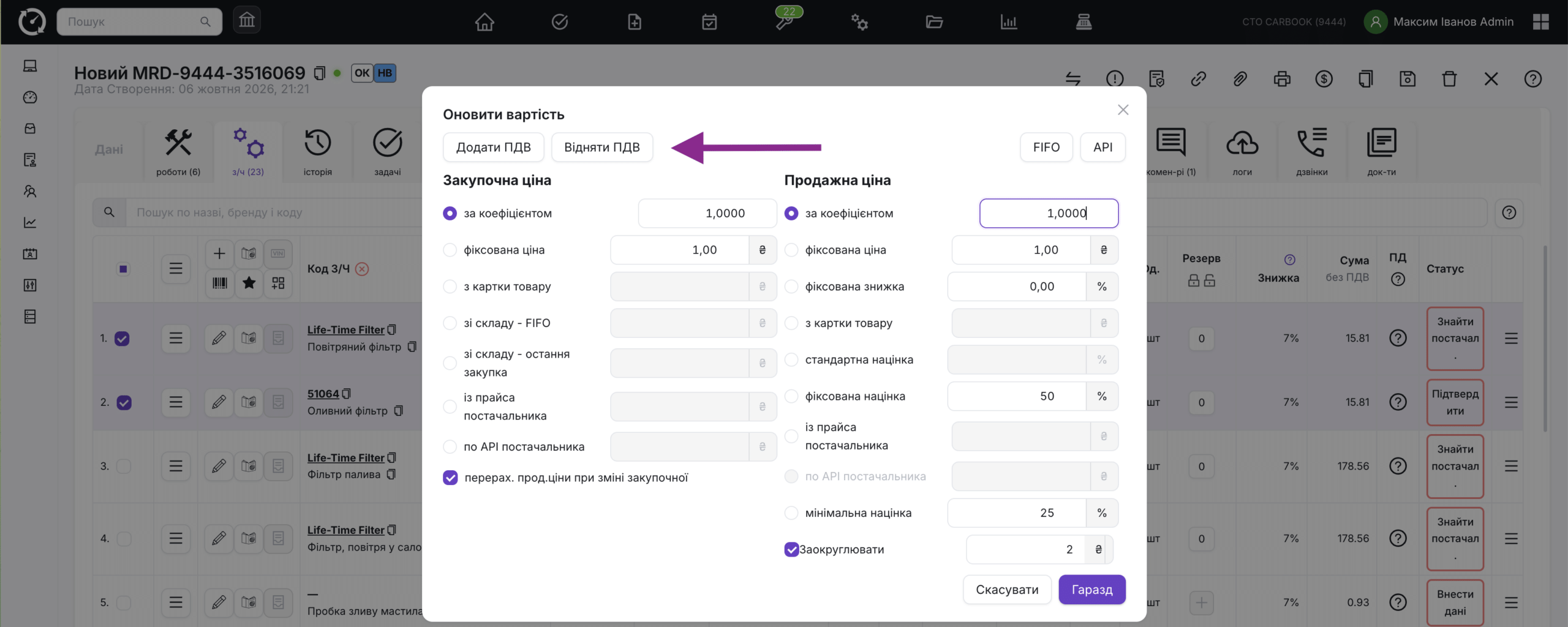
Task: Switch to the 'дзвінки' tab
Action: 1312,152
